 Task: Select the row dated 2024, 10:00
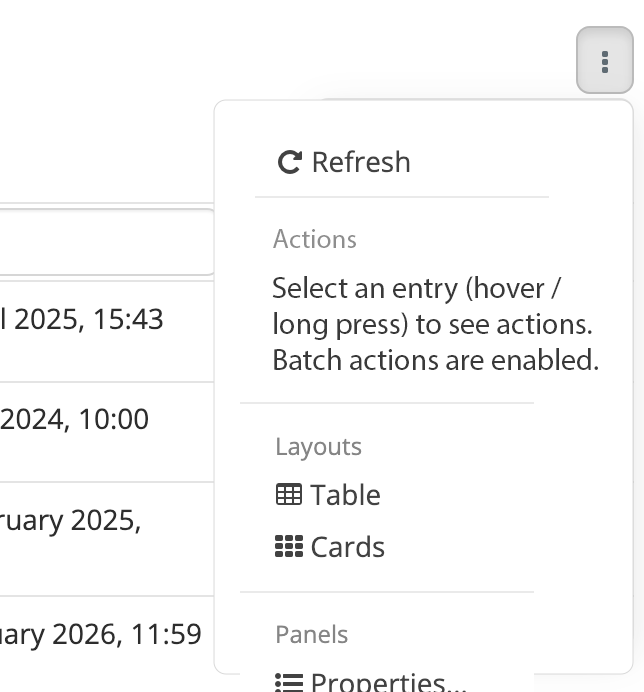click(x=75, y=420)
